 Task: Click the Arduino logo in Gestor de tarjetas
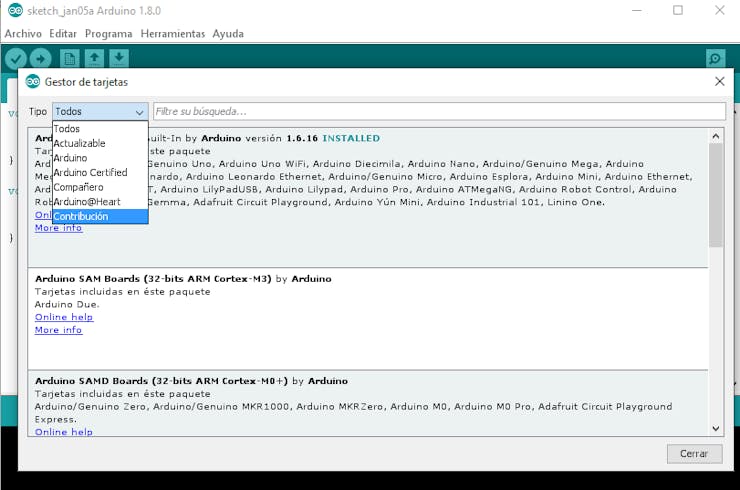33,82
